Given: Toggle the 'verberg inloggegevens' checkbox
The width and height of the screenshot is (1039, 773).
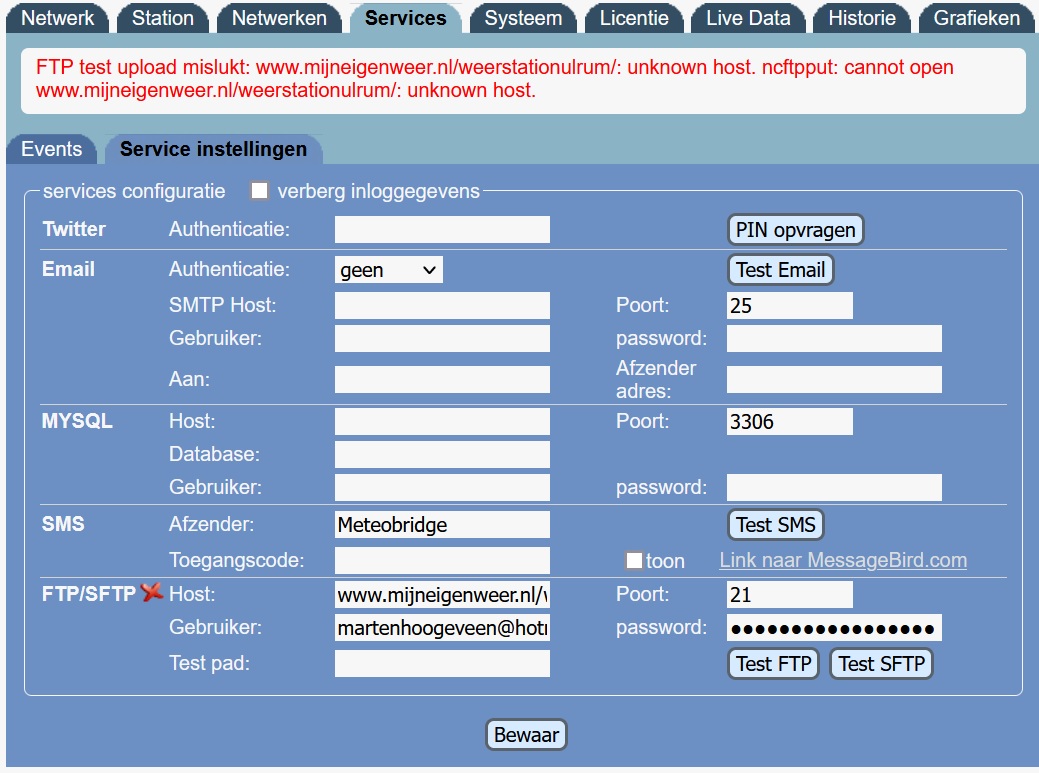Looking at the screenshot, I should (260, 191).
